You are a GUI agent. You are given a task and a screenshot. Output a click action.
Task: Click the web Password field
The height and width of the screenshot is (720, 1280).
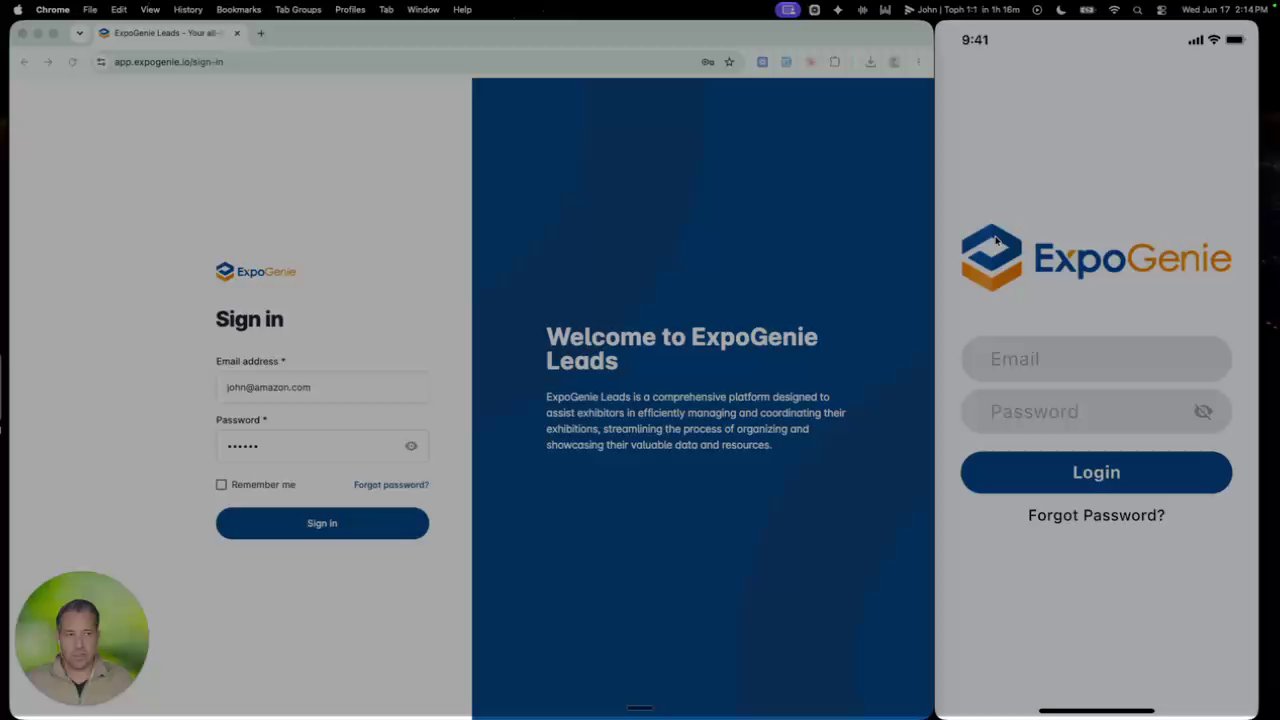(322, 446)
